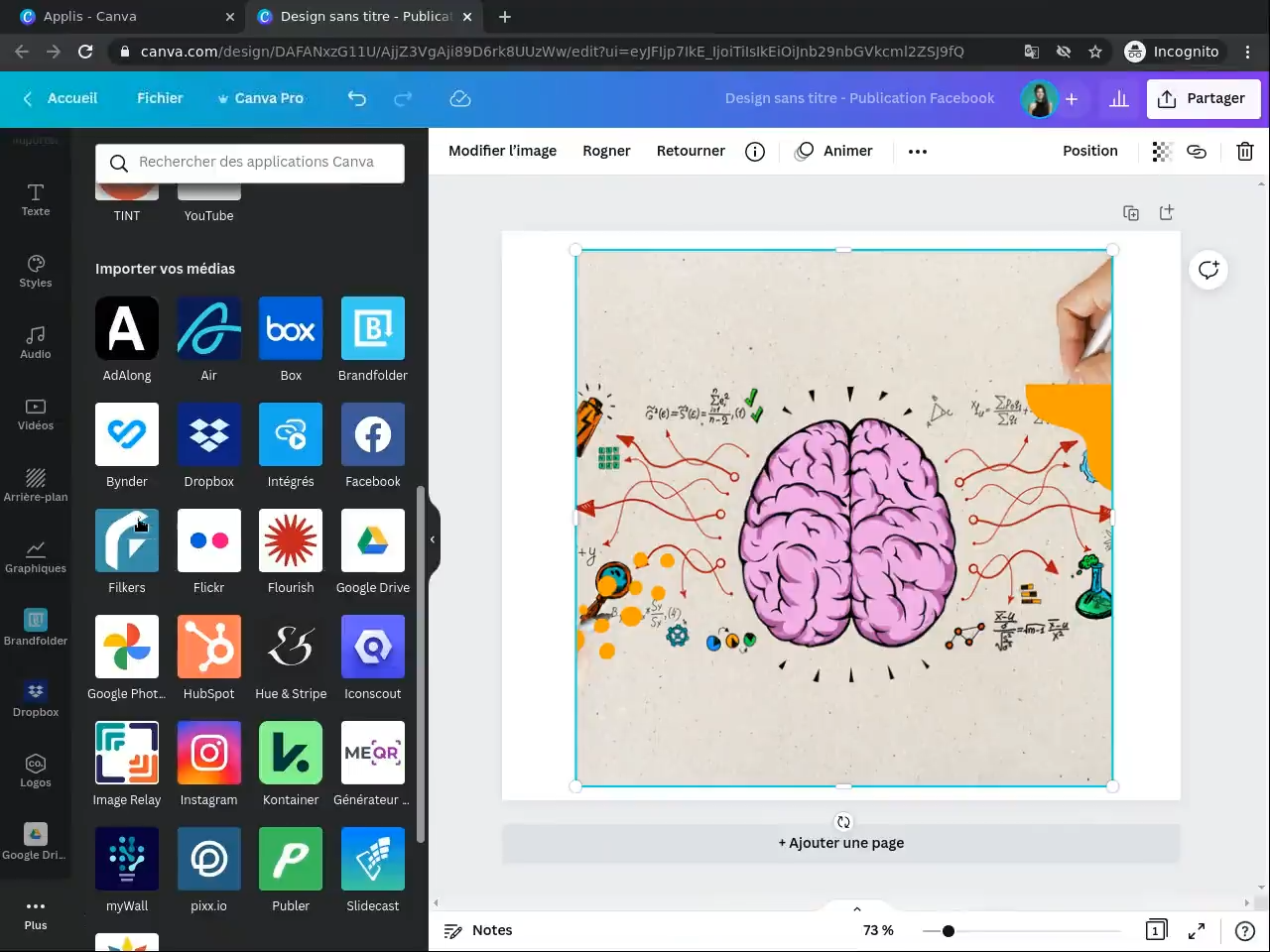Go back to Accueil

pyautogui.click(x=61, y=98)
